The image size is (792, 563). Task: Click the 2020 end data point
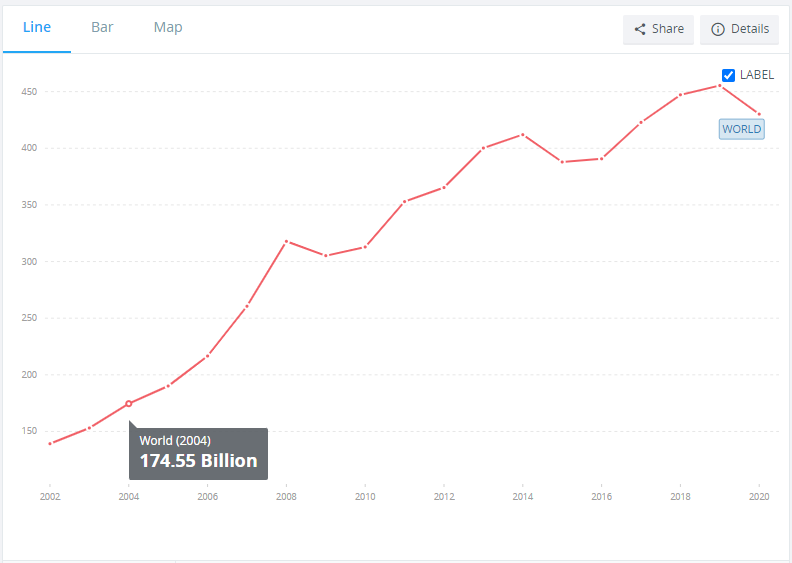point(760,114)
